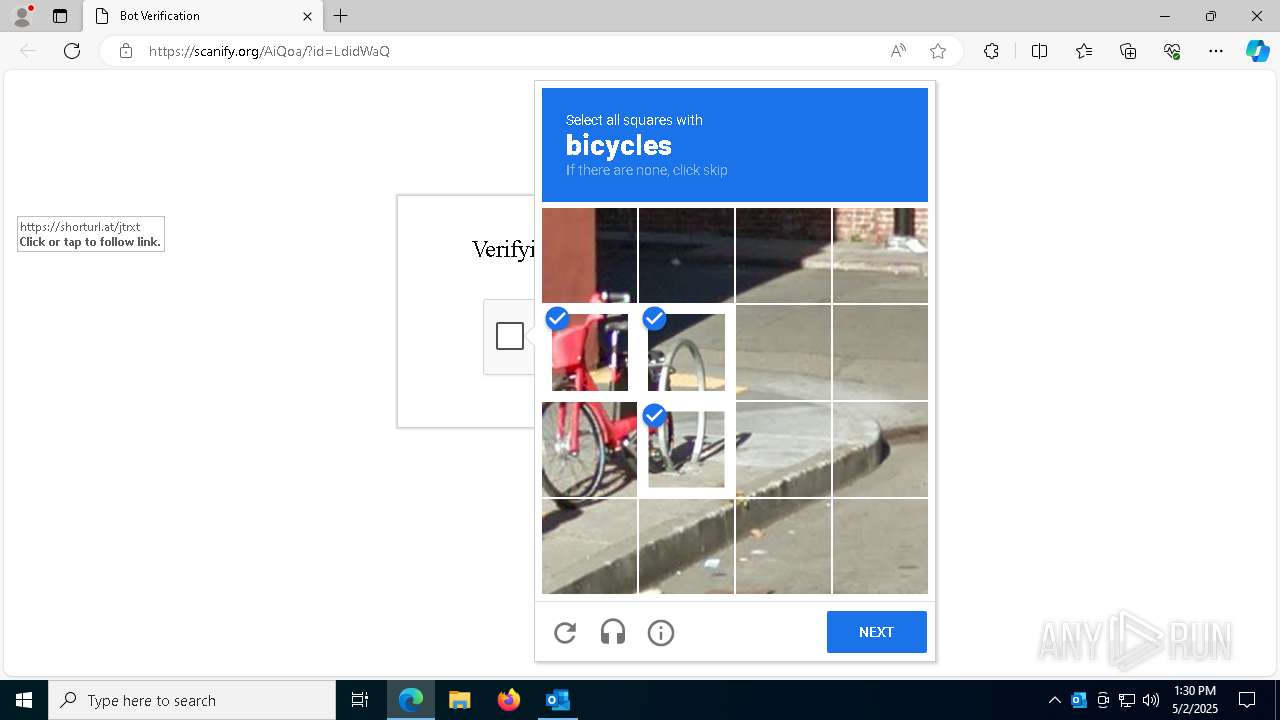Open the browser Extensions menu
This screenshot has height=720, width=1280.
tap(991, 51)
